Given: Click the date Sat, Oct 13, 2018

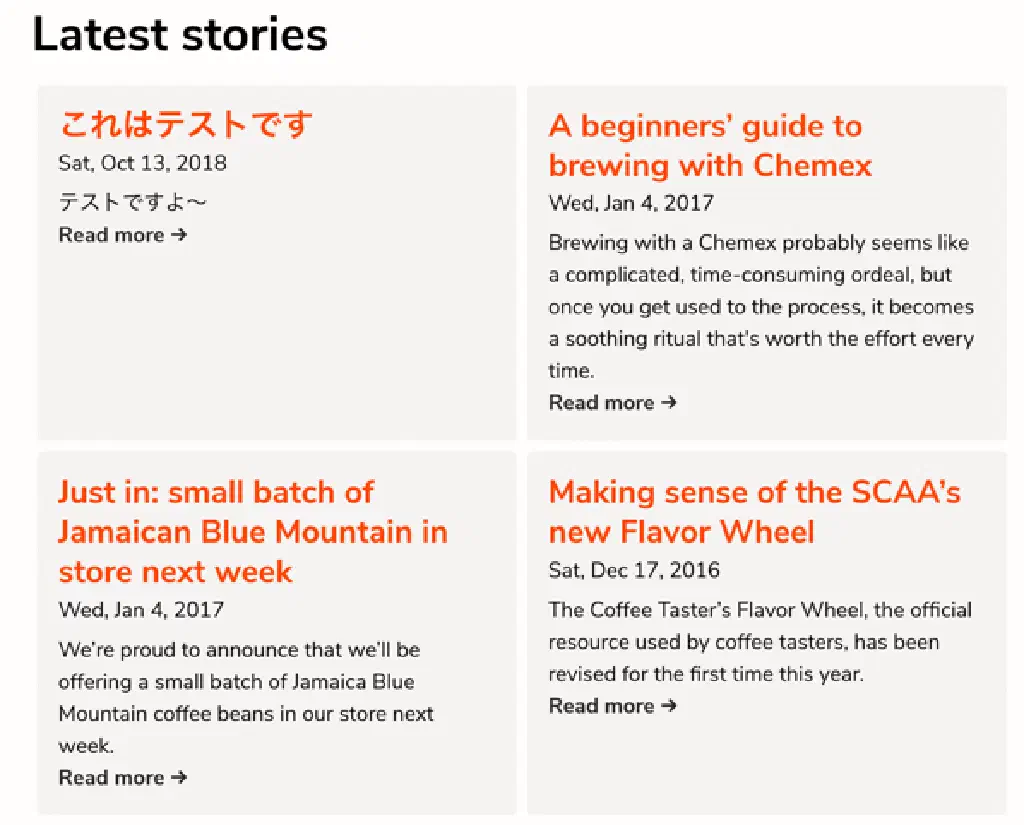Looking at the screenshot, I should point(143,163).
